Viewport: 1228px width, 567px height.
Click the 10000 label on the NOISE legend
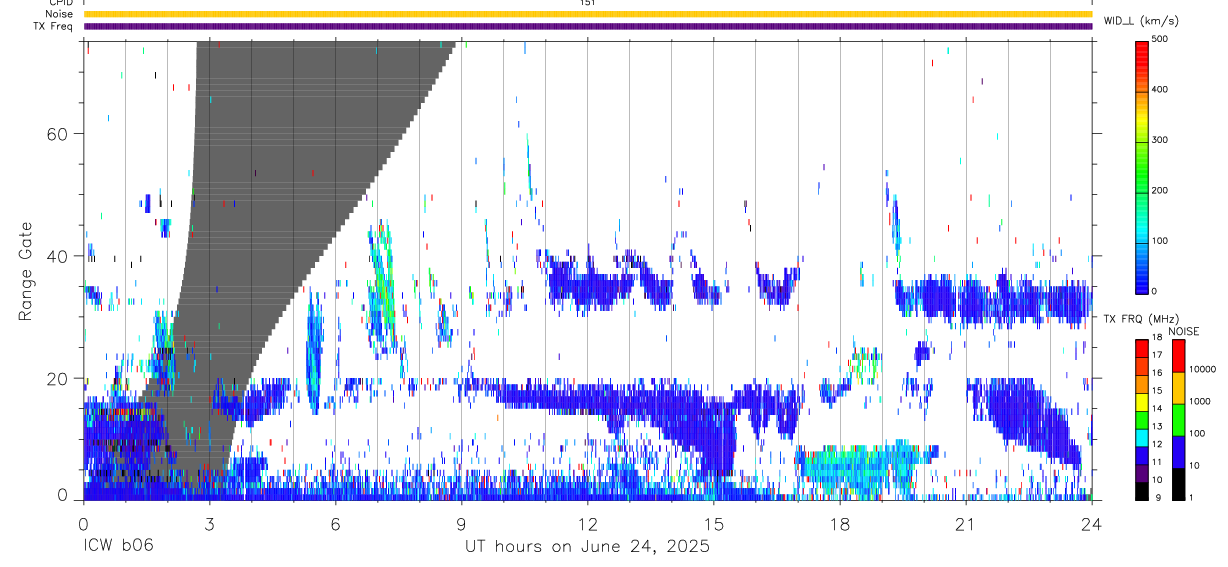coord(1202,369)
